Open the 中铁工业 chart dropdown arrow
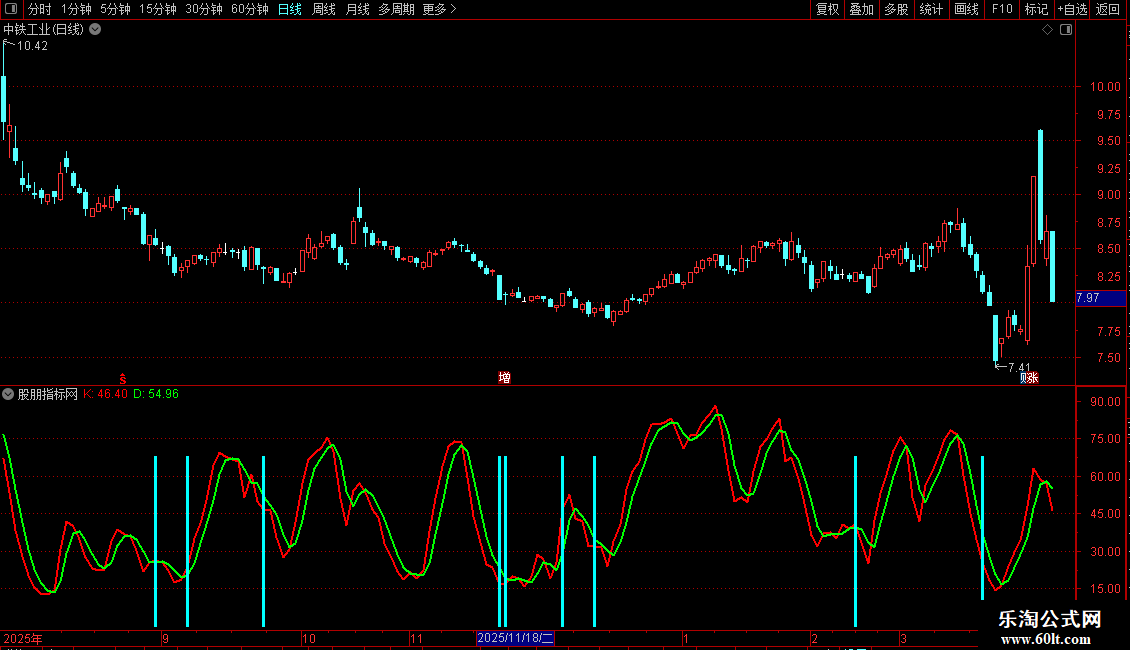The image size is (1130, 650). click(x=95, y=30)
